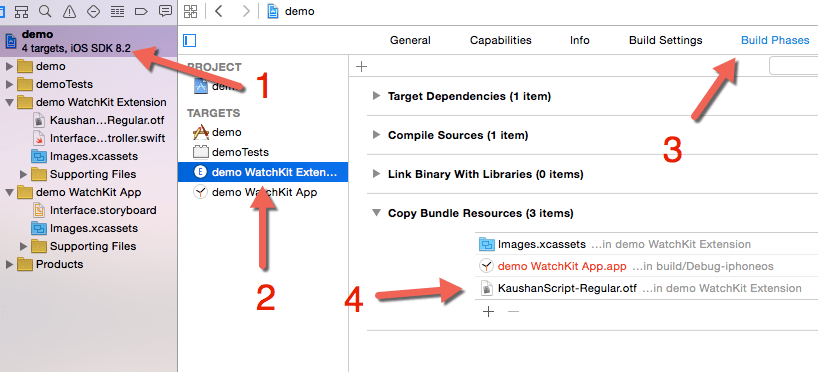The image size is (818, 372).
Task: Click the related items grid icon
Action: [191, 11]
